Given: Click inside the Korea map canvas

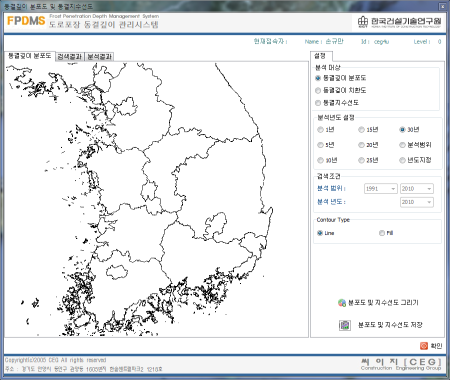Looking at the screenshot, I should [x=156, y=199].
